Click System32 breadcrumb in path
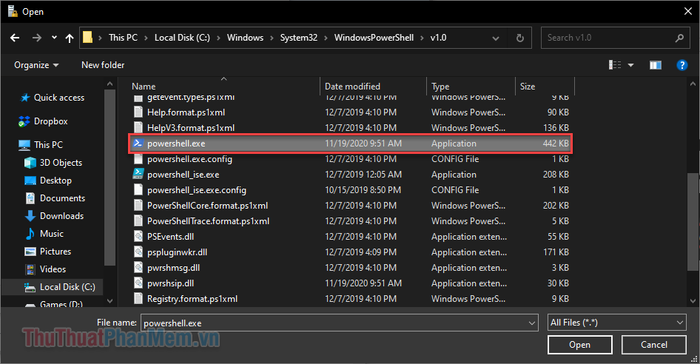700x364 pixels. [299, 38]
